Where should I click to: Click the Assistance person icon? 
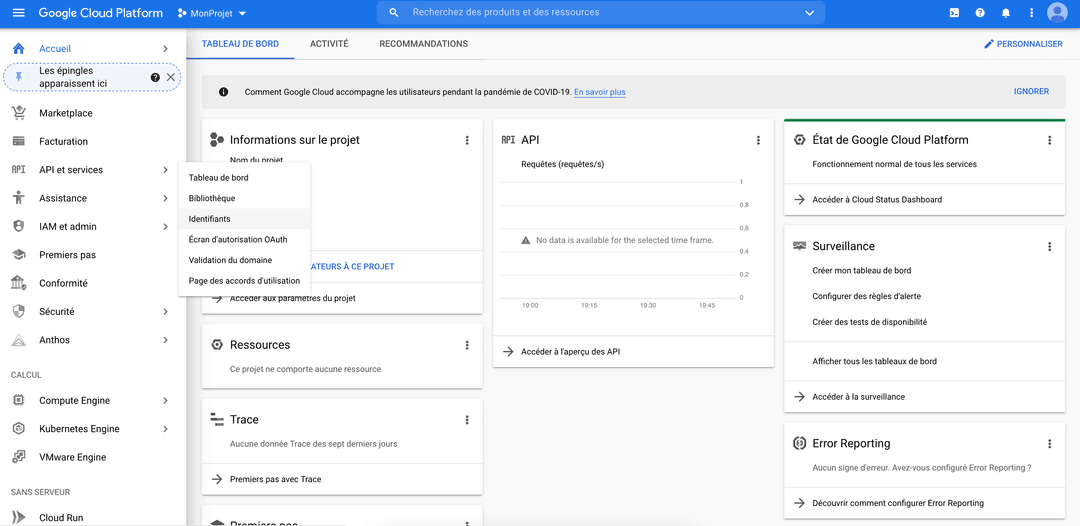click(19, 198)
